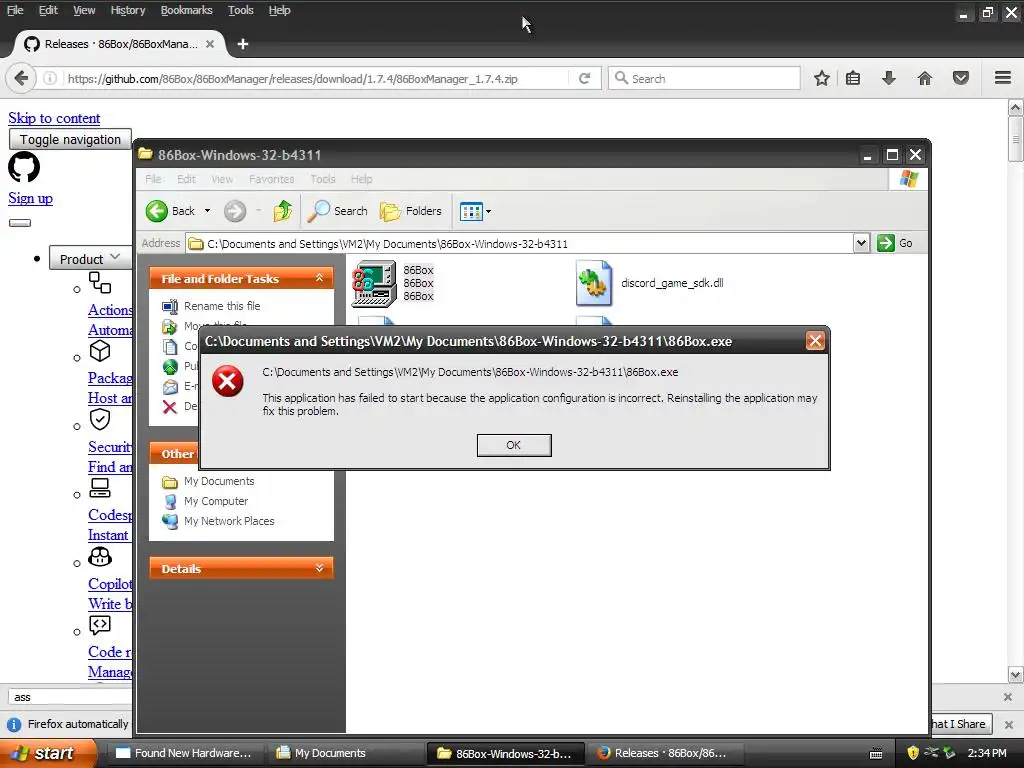Bookmark this page with star icon
1024x768 pixels.
tap(822, 78)
